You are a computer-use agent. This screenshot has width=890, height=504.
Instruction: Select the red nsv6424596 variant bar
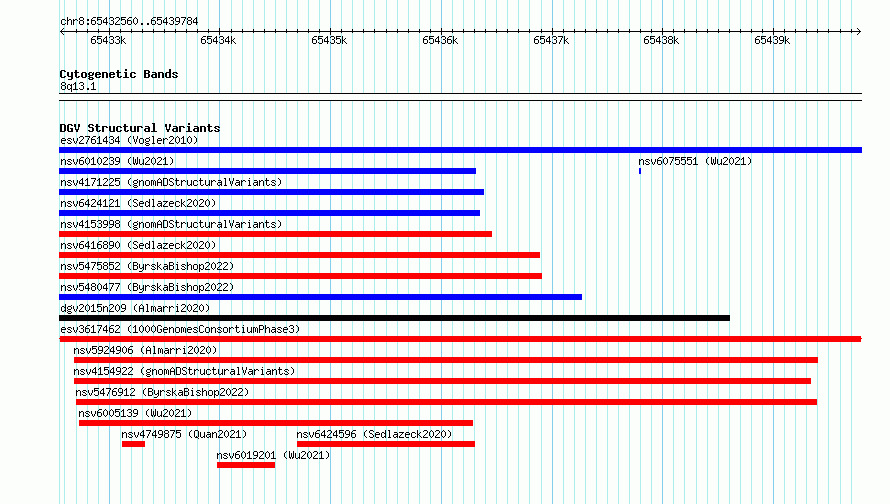(x=386, y=444)
